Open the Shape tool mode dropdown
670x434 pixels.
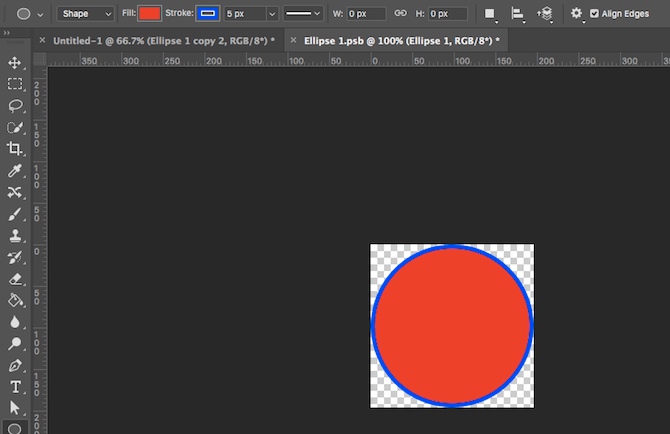[x=84, y=14]
